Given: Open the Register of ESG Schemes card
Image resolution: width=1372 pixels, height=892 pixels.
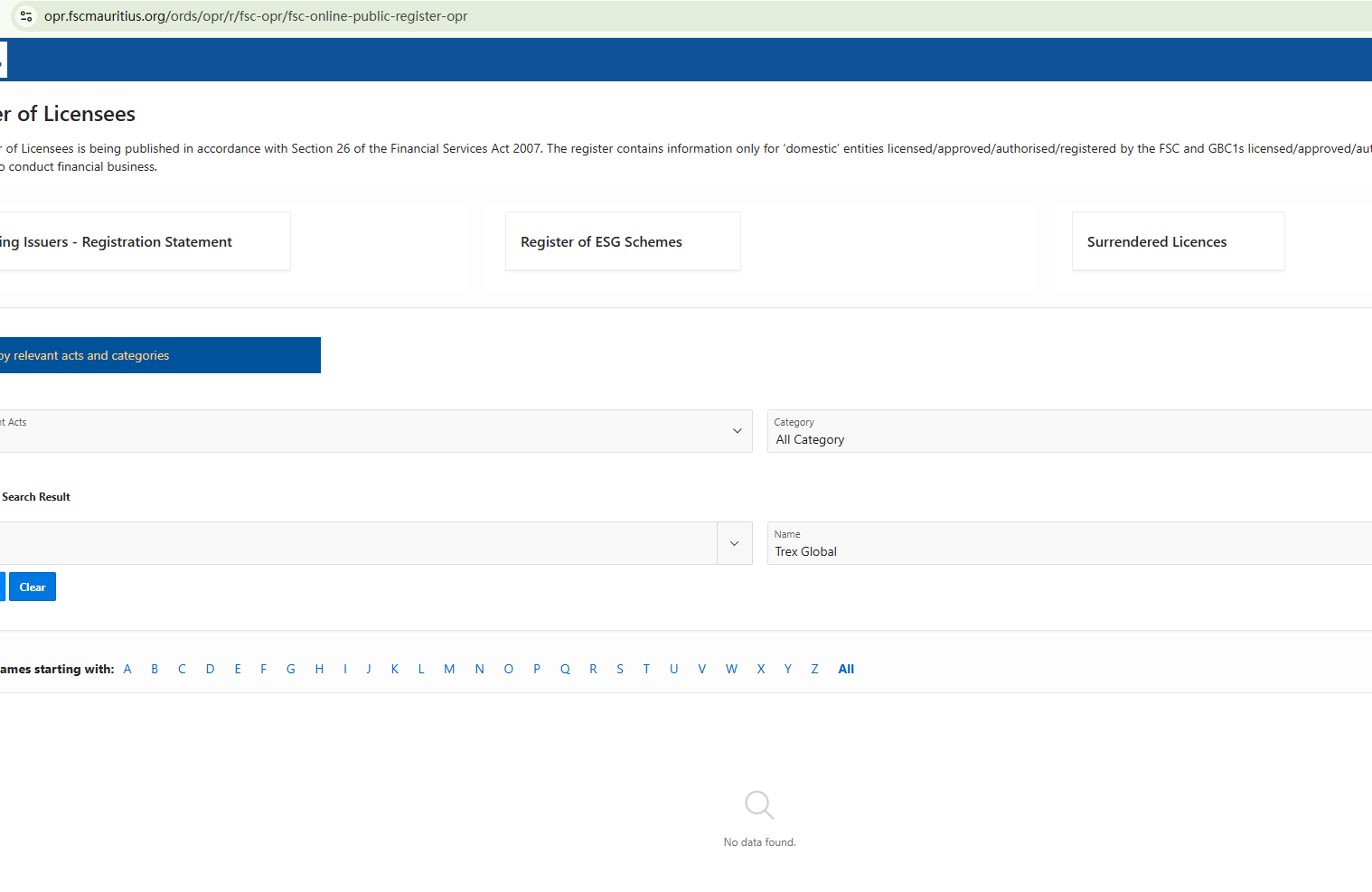Looking at the screenshot, I should pyautogui.click(x=622, y=241).
